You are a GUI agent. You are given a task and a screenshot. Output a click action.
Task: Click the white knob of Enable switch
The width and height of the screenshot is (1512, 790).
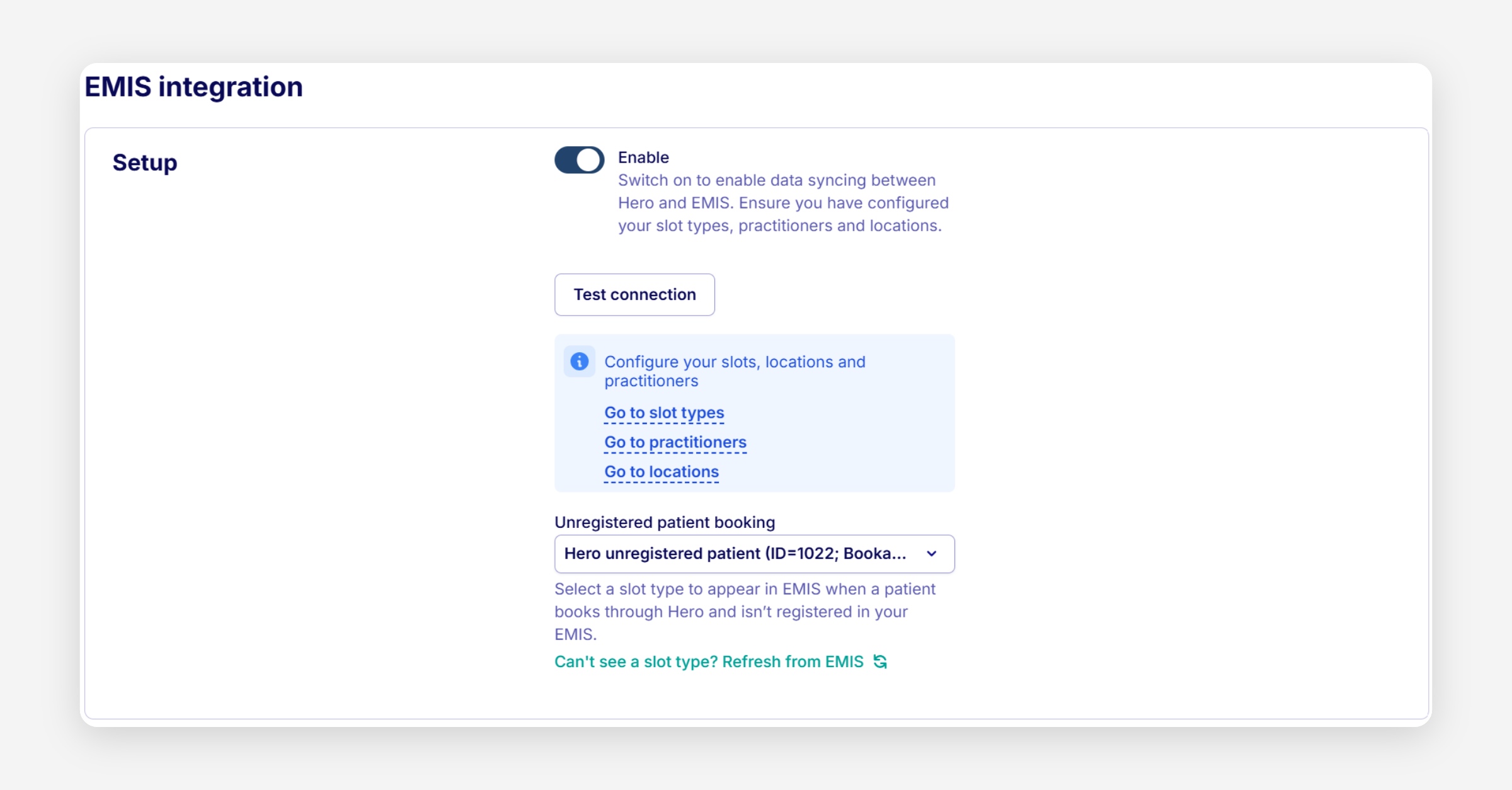tap(588, 160)
